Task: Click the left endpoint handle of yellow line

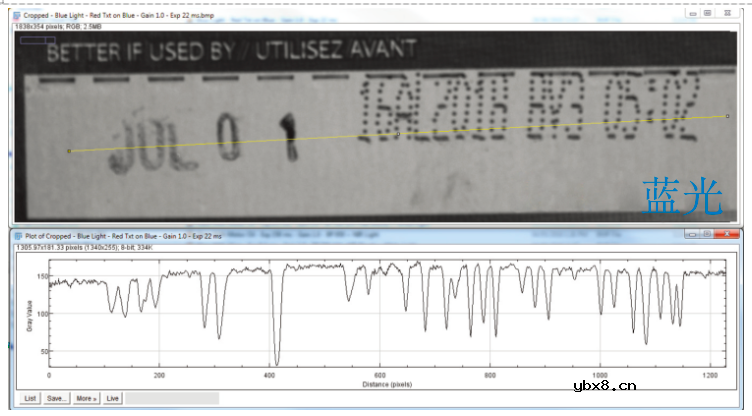Action: click(x=68, y=151)
